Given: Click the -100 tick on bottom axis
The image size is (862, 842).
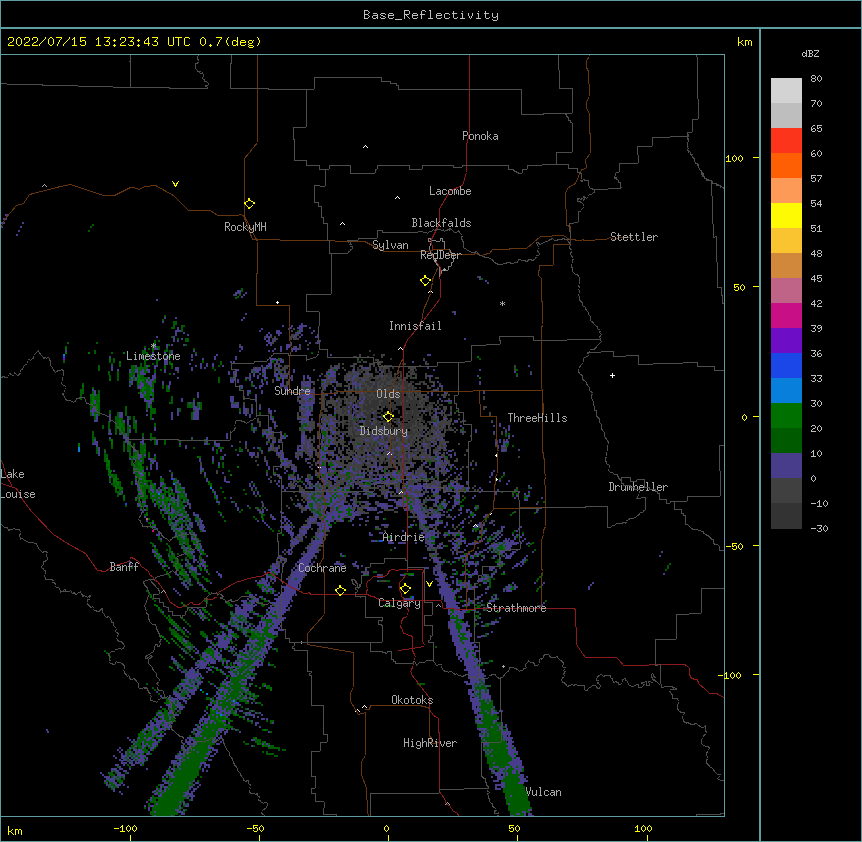Looking at the screenshot, I should click(125, 828).
